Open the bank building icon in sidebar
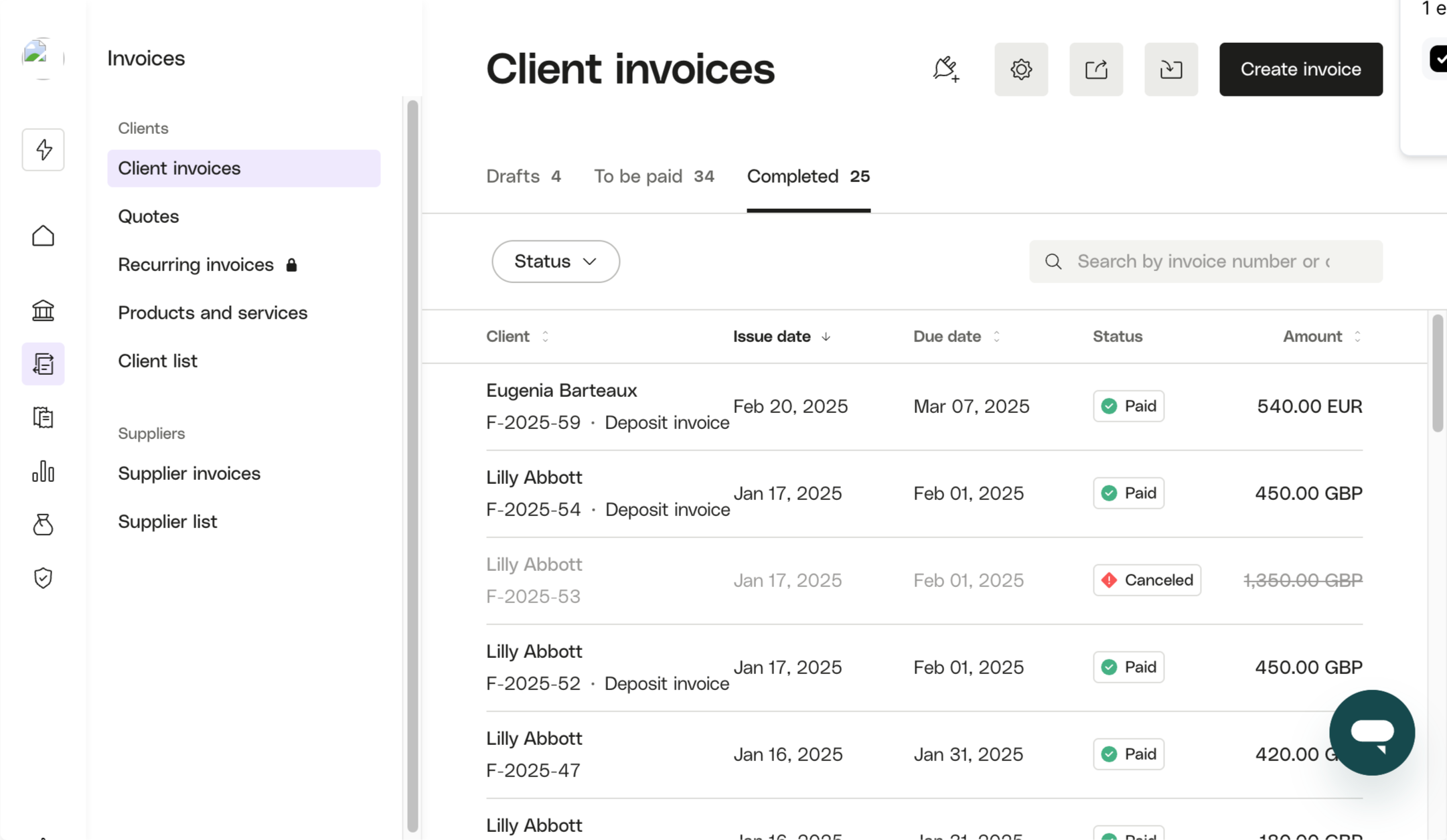This screenshot has height=840, width=1447. click(43, 310)
